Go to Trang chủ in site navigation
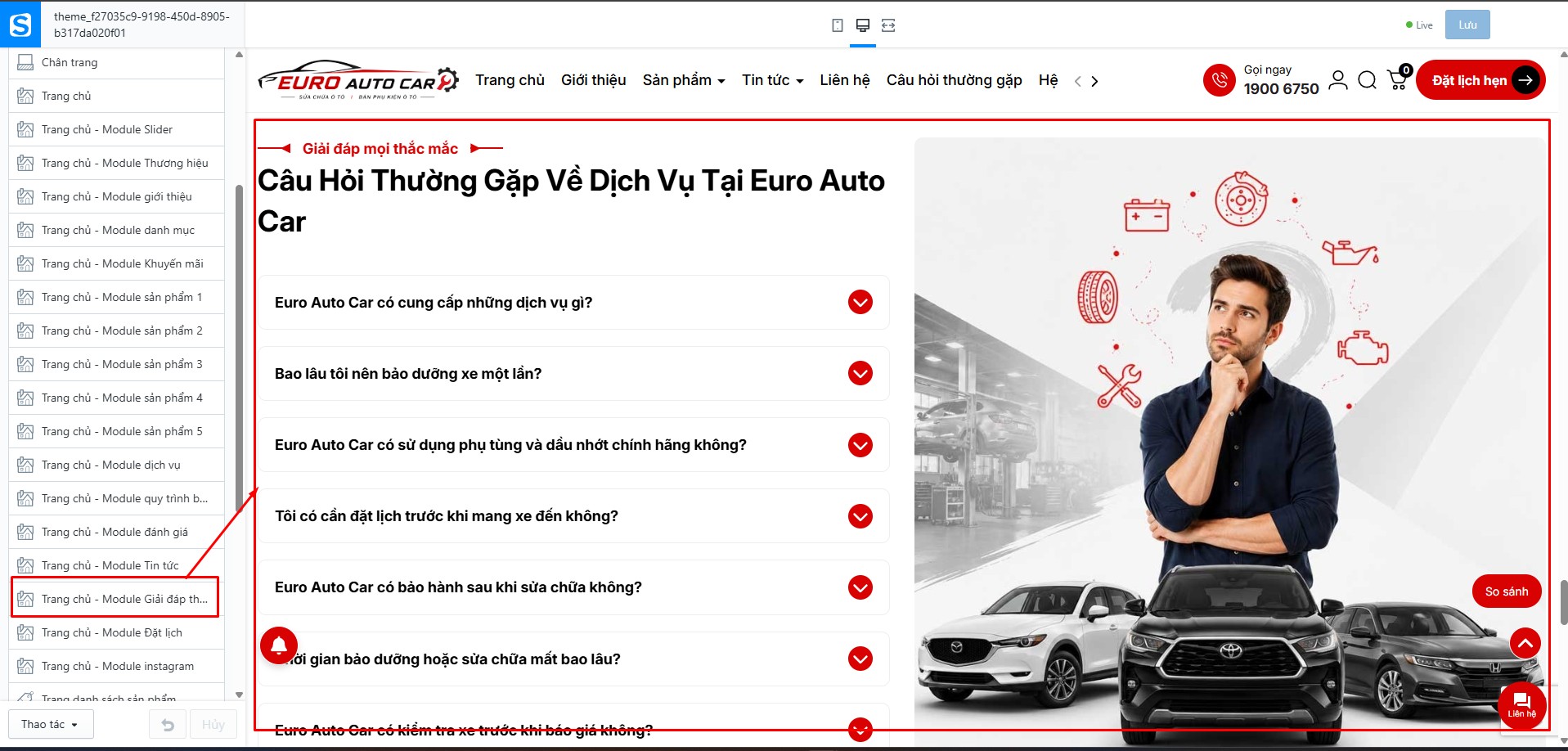The image size is (1568, 751). tap(510, 80)
